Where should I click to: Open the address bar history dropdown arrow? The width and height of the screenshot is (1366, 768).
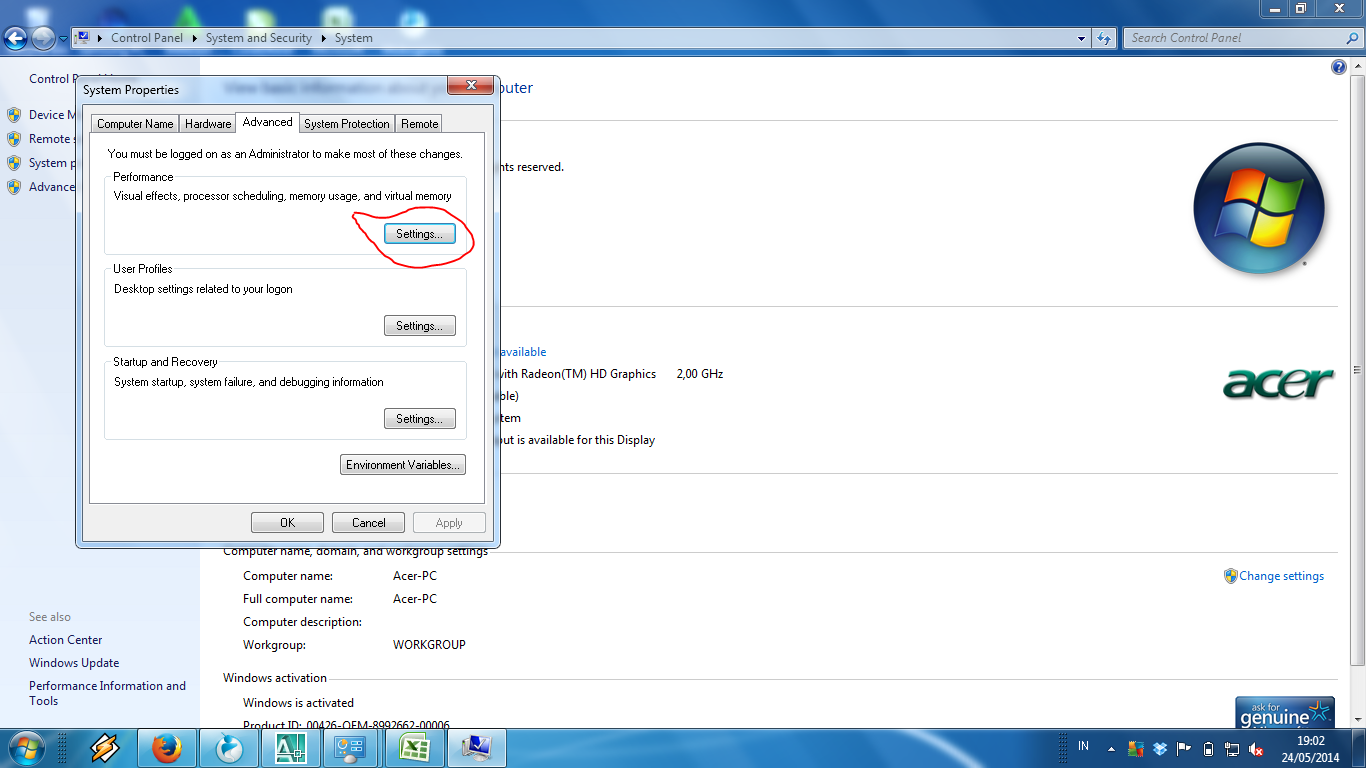tap(1082, 38)
